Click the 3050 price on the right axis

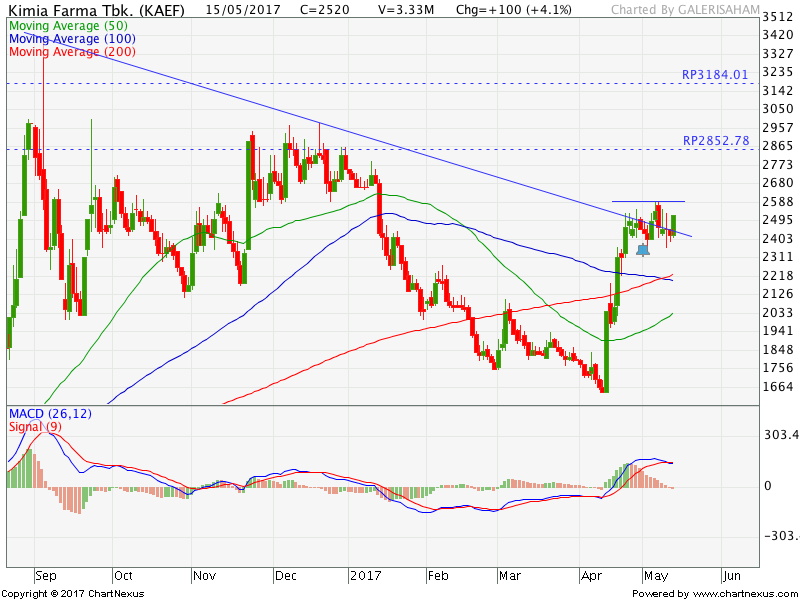coord(778,109)
